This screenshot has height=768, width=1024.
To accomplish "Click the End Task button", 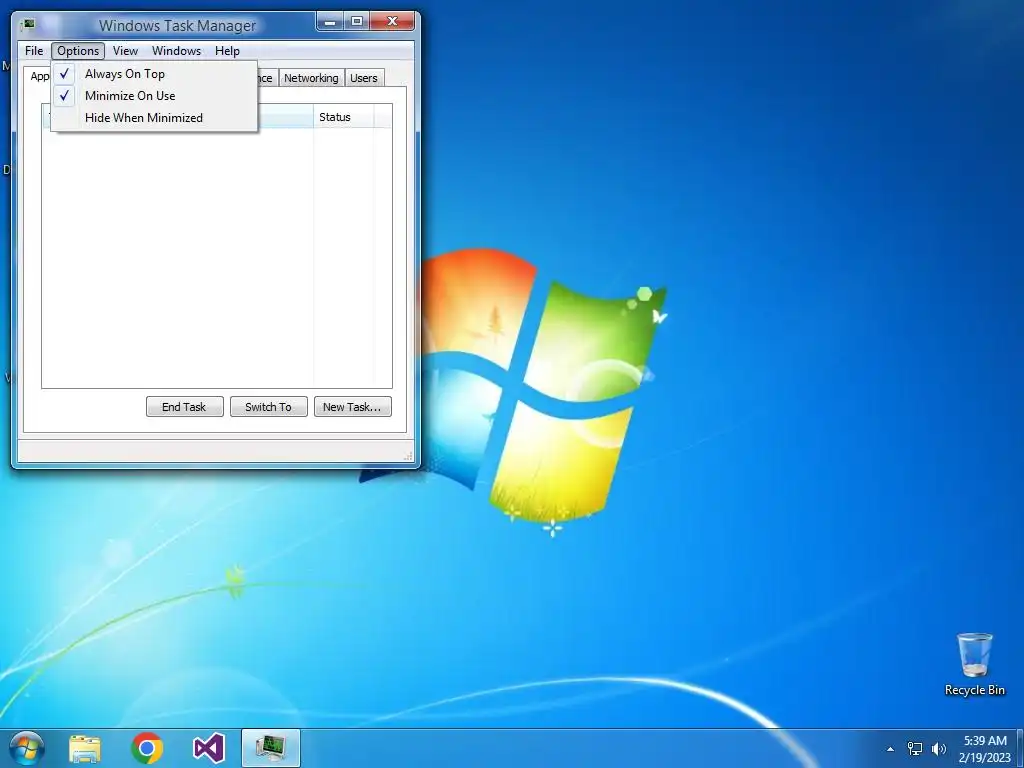I will tap(184, 407).
